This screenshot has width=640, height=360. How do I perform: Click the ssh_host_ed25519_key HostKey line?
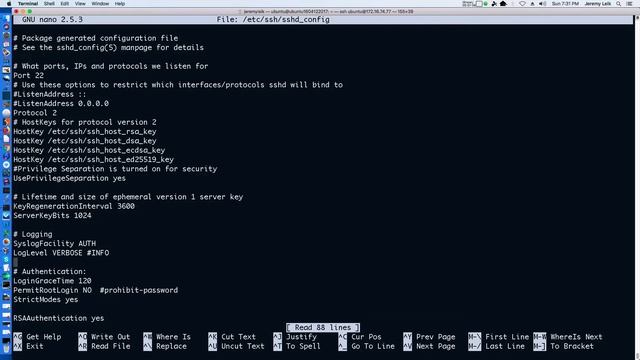click(x=93, y=160)
